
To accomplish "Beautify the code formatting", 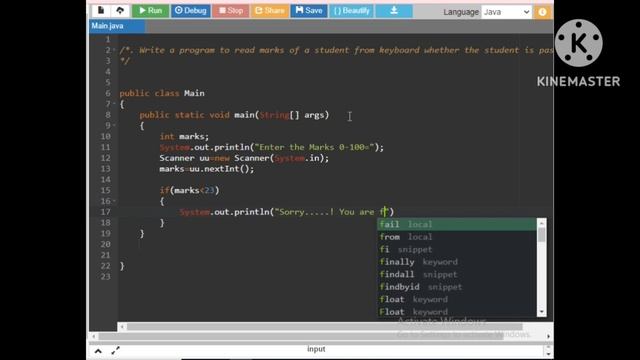I will click(x=351, y=11).
